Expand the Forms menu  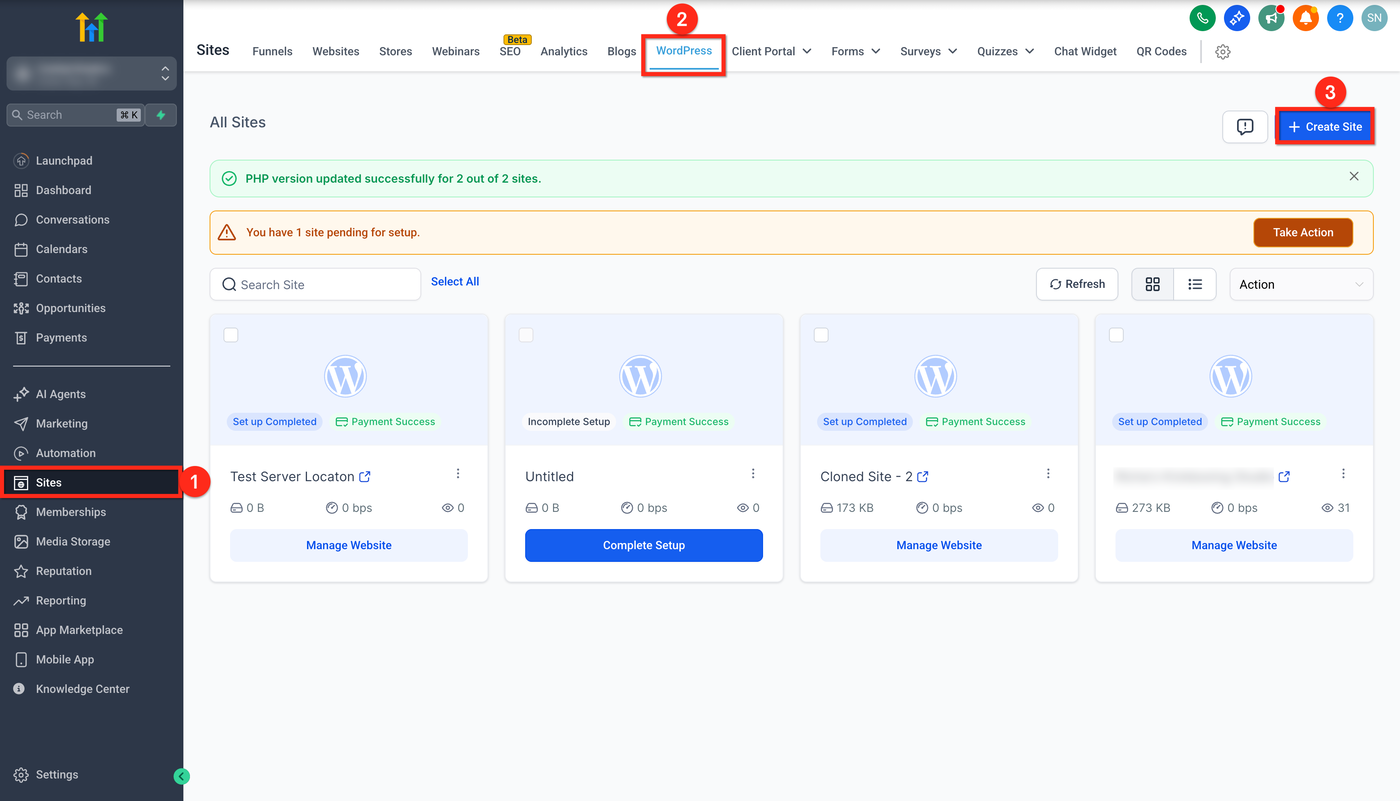pos(855,51)
